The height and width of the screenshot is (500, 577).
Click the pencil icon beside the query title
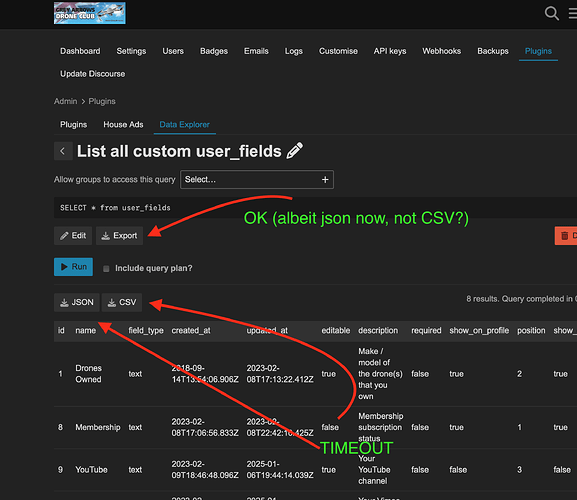(295, 151)
